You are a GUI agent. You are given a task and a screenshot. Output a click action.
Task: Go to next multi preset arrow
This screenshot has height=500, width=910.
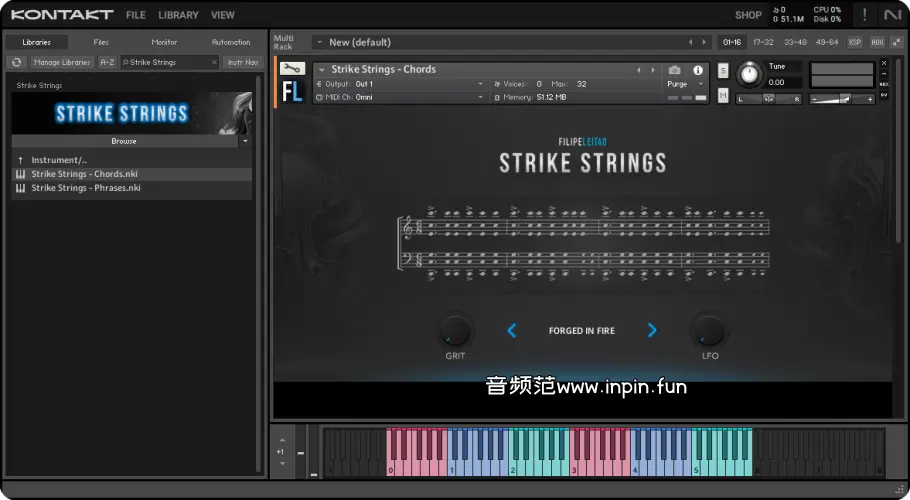tap(704, 42)
